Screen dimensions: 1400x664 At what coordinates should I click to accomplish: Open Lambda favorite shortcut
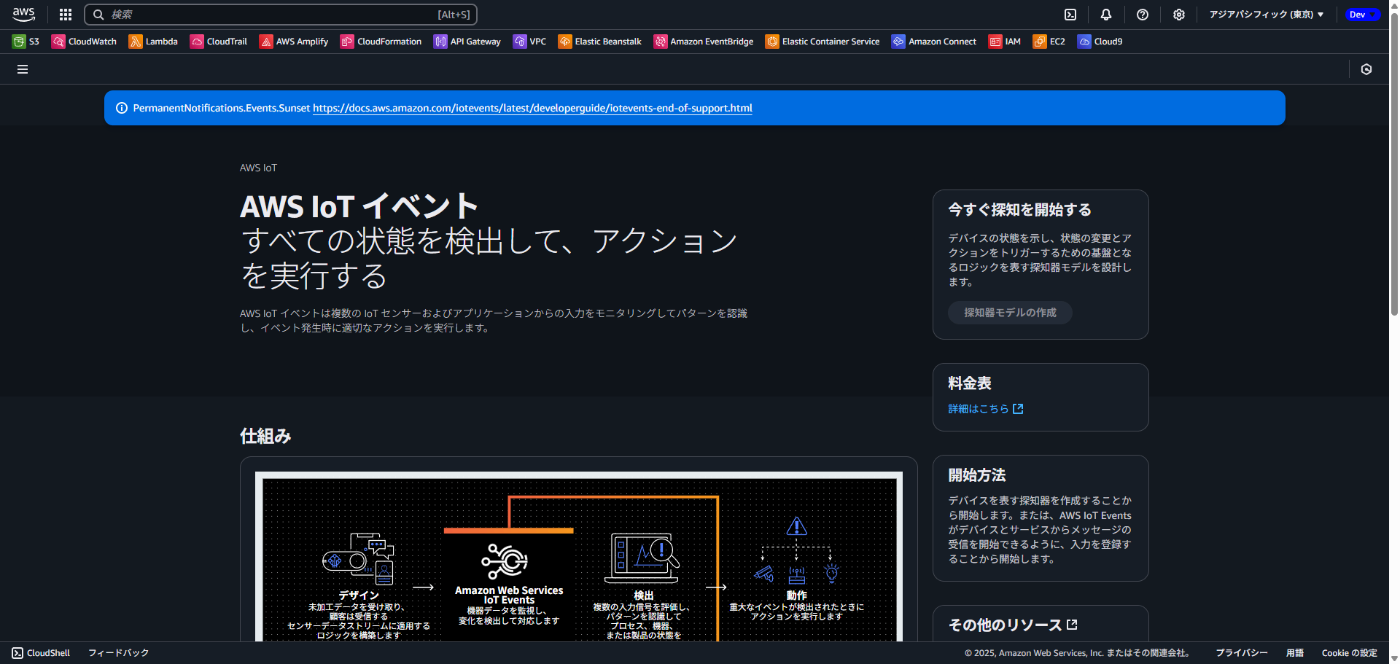(x=153, y=42)
